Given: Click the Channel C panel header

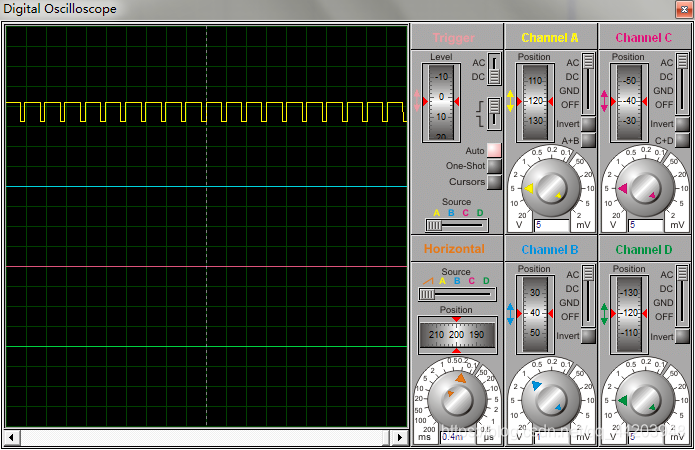Looking at the screenshot, I should click(644, 37).
